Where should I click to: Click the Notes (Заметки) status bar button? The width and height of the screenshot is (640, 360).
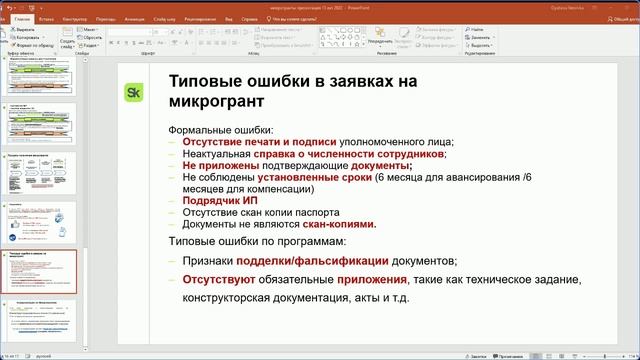pyautogui.click(x=476, y=356)
